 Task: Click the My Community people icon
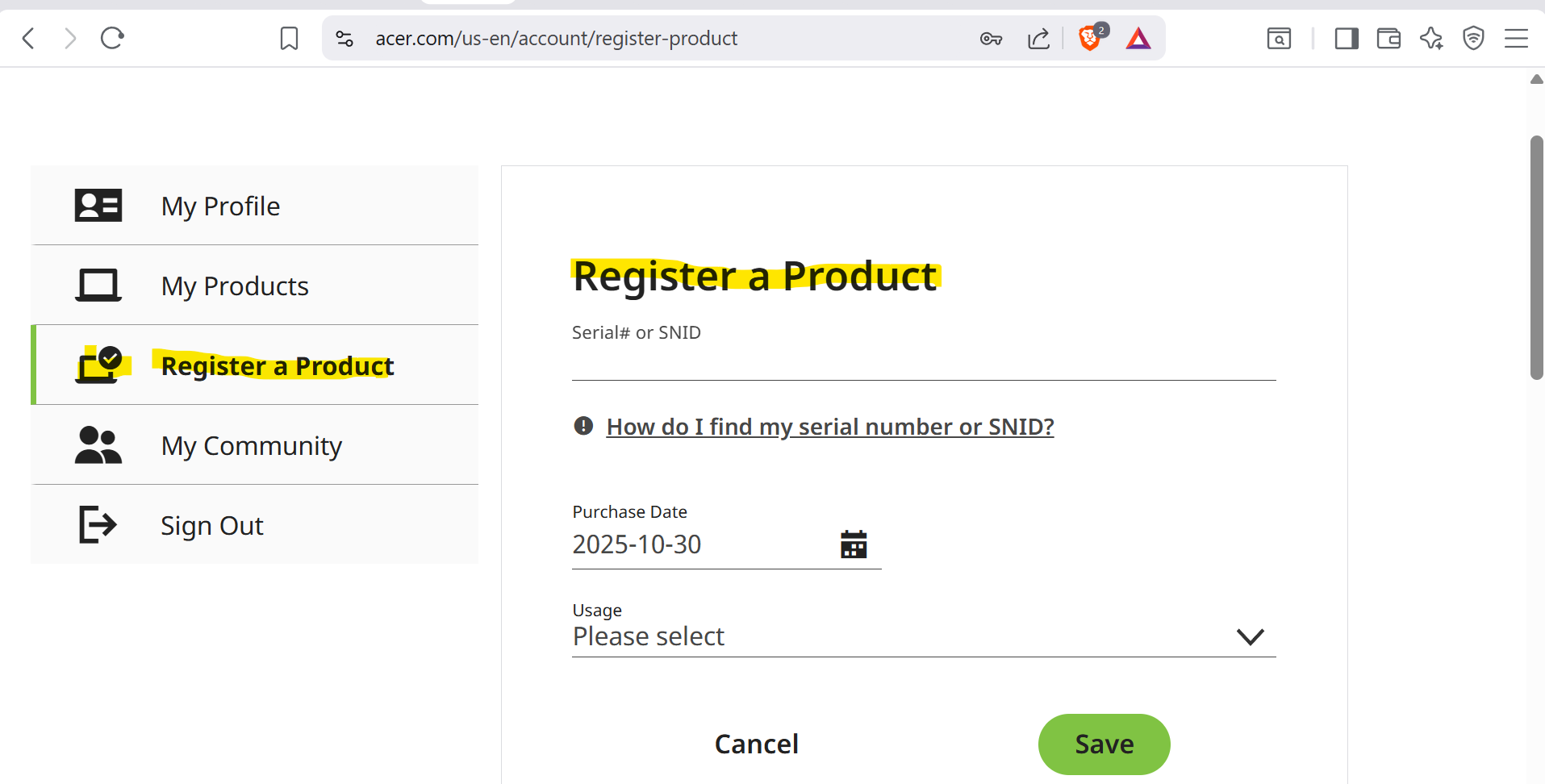[98, 445]
